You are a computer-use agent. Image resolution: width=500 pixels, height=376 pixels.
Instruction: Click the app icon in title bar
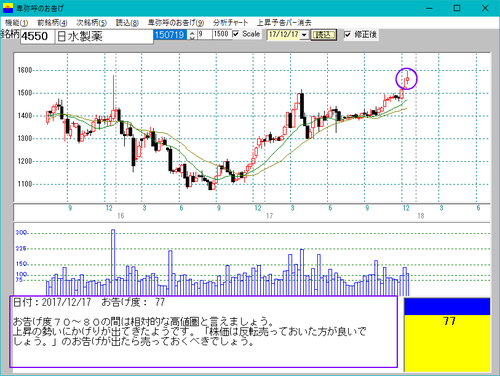(x=7, y=8)
